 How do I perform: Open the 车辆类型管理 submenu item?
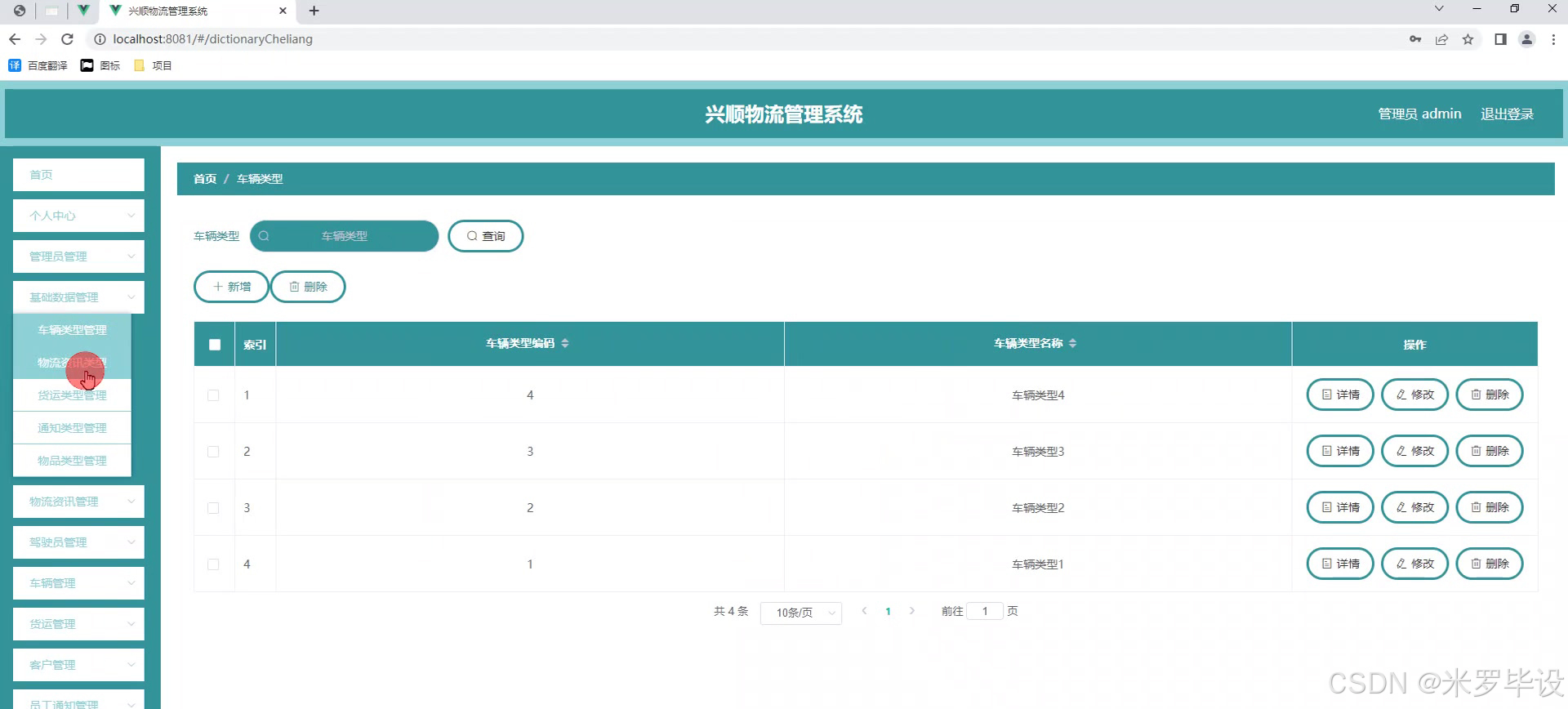click(72, 330)
